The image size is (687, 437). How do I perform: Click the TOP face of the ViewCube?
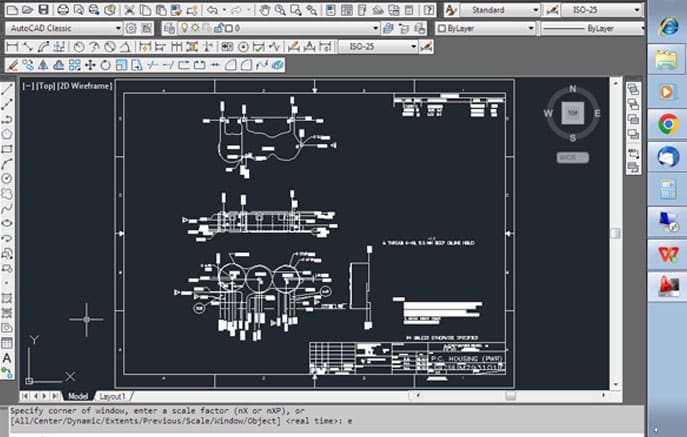click(573, 113)
